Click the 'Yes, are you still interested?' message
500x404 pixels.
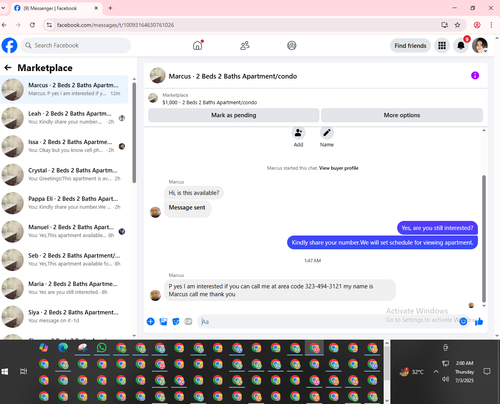pos(437,228)
